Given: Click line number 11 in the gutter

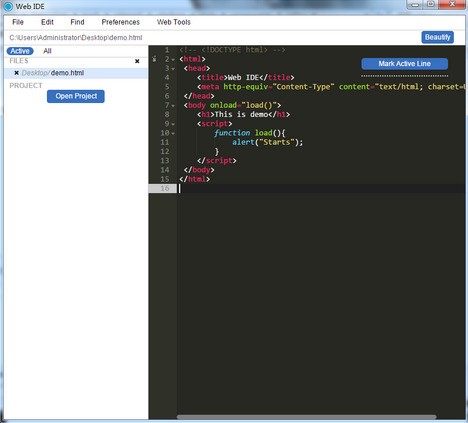Looking at the screenshot, I should [x=165, y=142].
